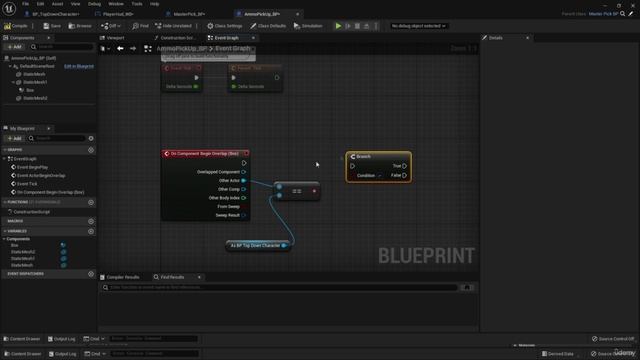Viewport: 640px width, 360px height.
Task: Open the debug object selector dropdown
Action: (418, 26)
